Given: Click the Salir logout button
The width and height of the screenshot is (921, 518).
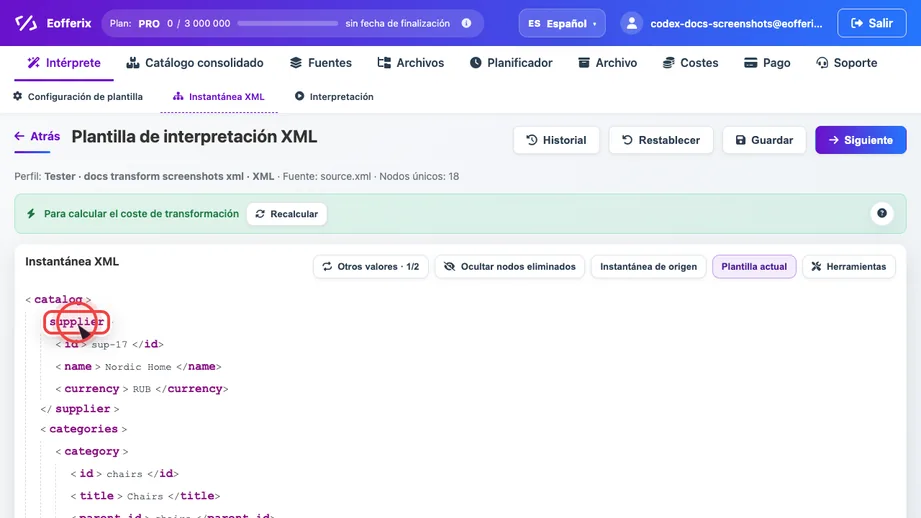Looking at the screenshot, I should [x=872, y=23].
